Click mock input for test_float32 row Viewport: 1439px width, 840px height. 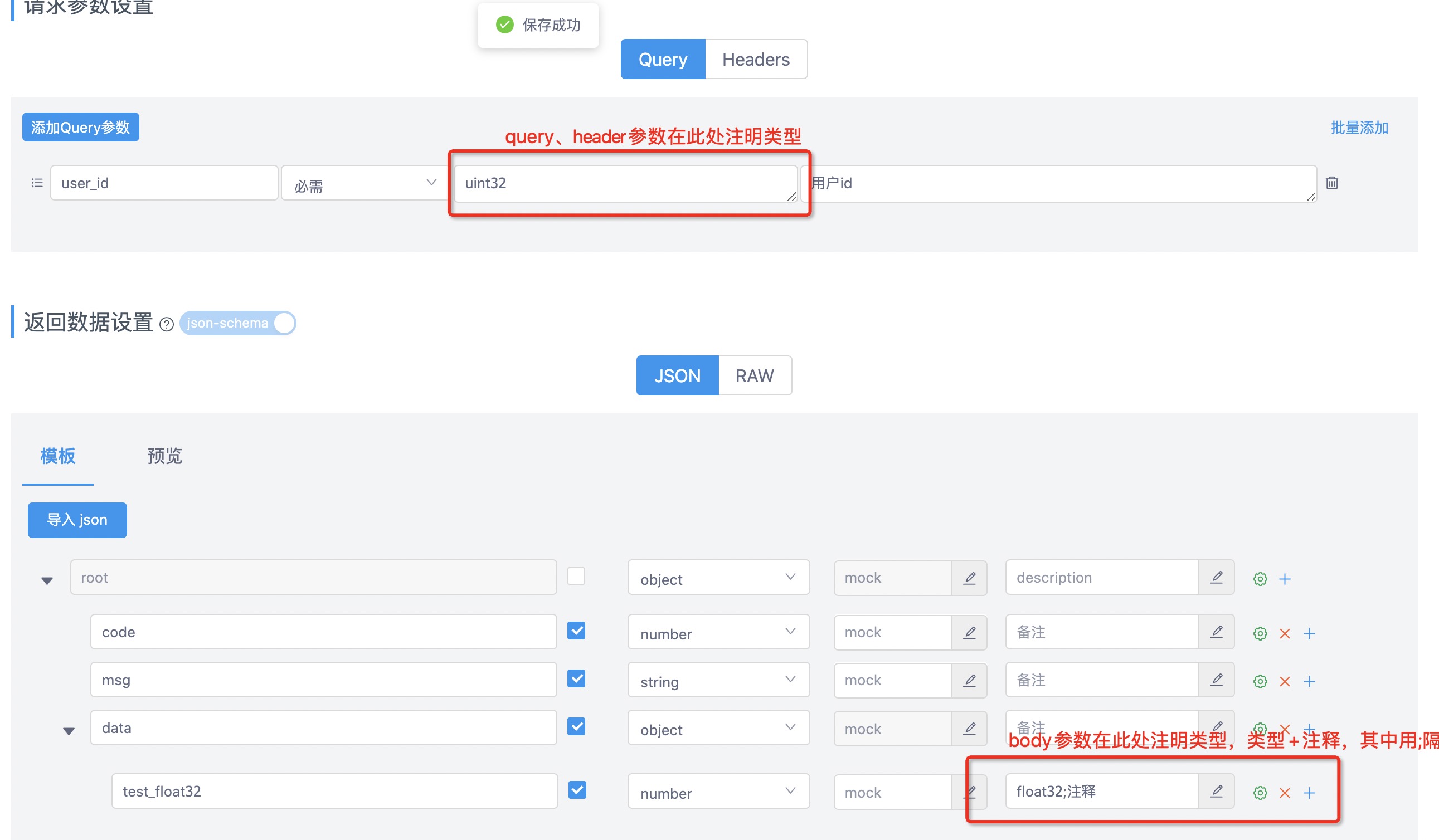pos(892,793)
